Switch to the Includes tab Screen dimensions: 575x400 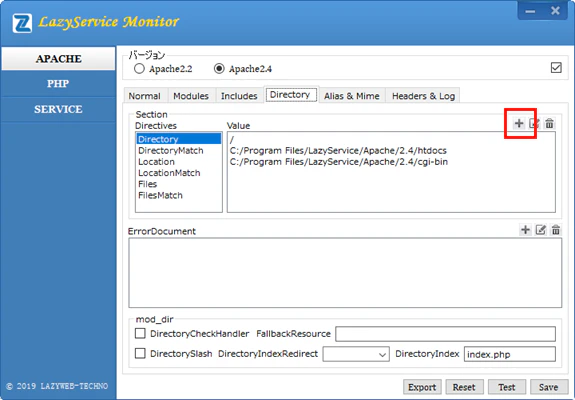pos(239,96)
